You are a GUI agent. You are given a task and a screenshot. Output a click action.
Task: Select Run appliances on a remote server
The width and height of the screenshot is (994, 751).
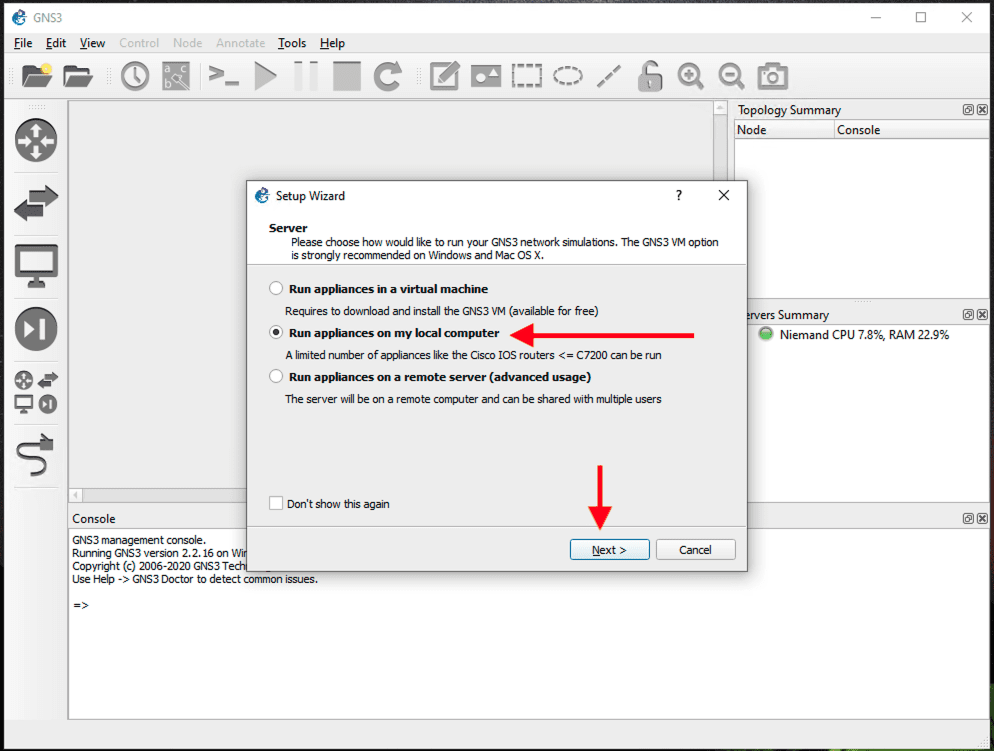[277, 377]
